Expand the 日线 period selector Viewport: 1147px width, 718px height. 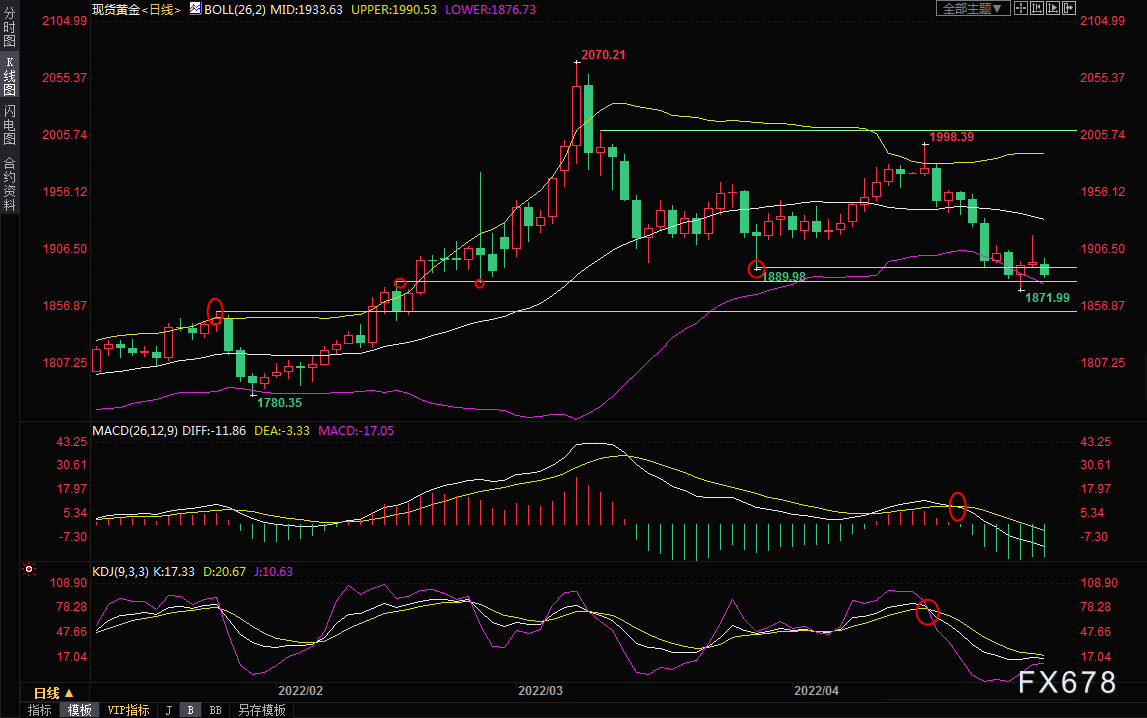(x=53, y=693)
